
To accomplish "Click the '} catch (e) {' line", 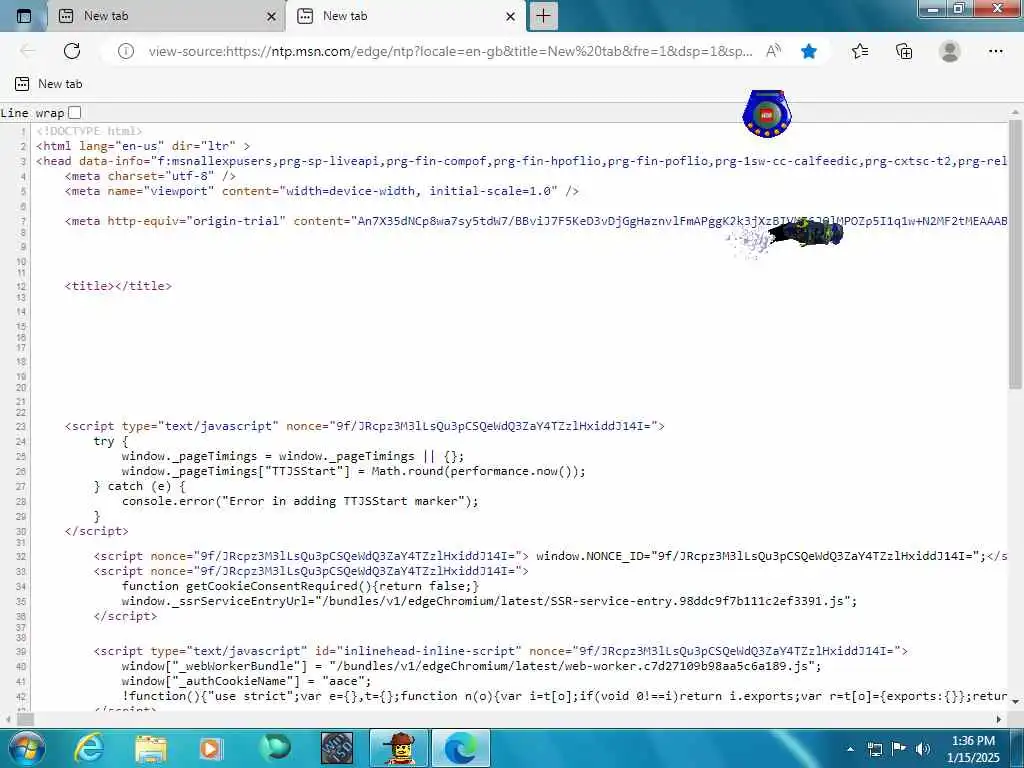I will (x=139, y=486).
